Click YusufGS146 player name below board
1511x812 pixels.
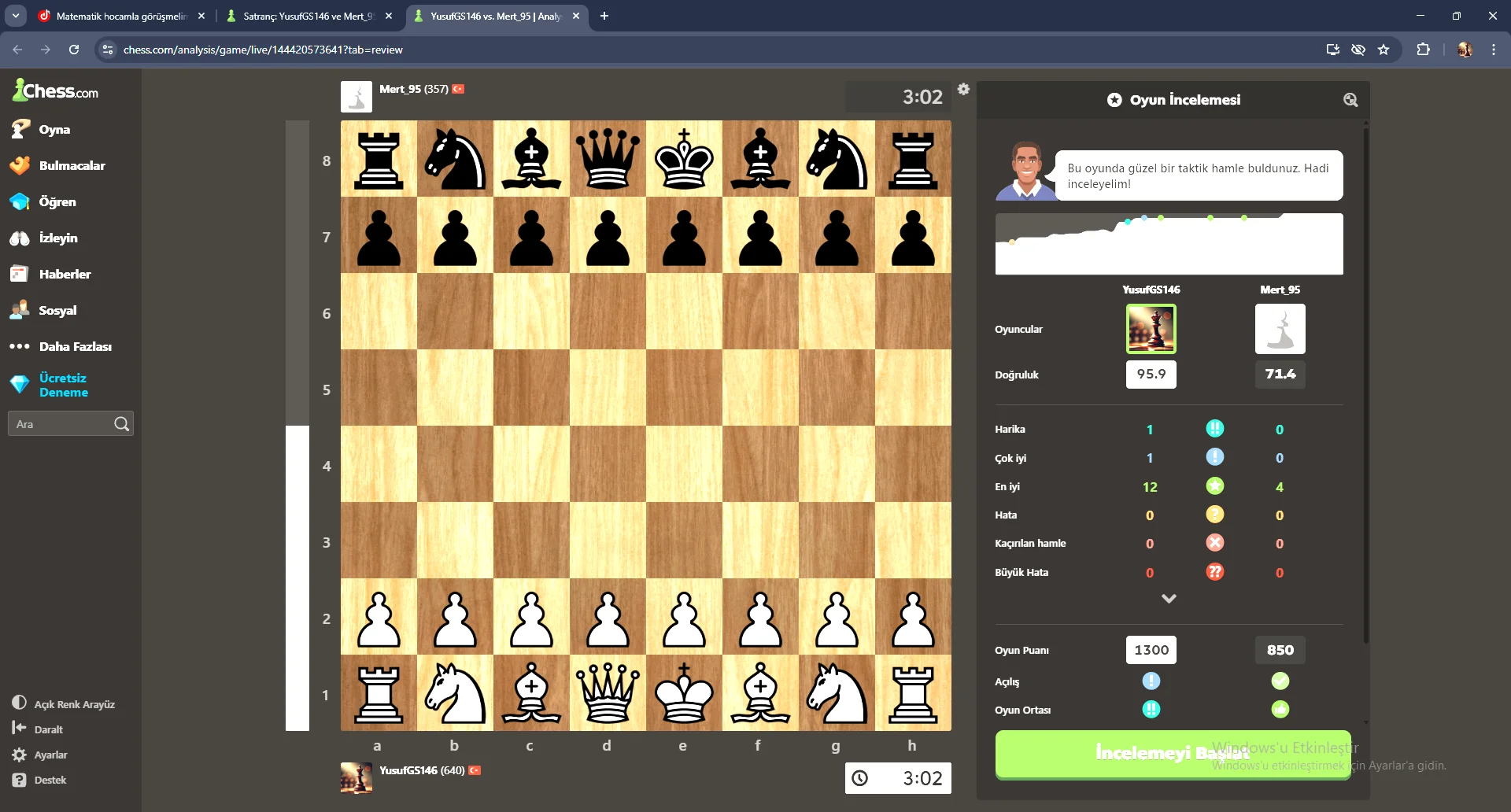pos(408,770)
